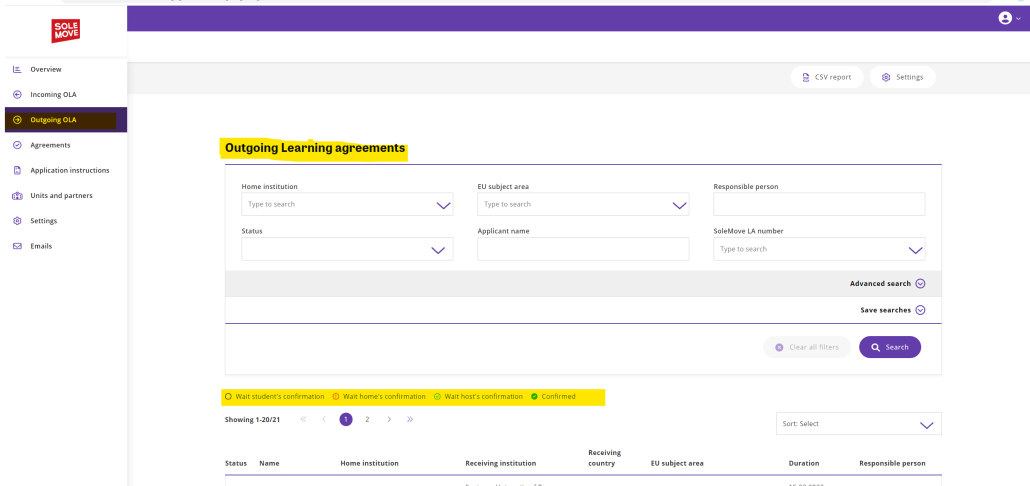This screenshot has height=486, width=1030.
Task: Click the Application instructions document icon
Action: [18, 170]
